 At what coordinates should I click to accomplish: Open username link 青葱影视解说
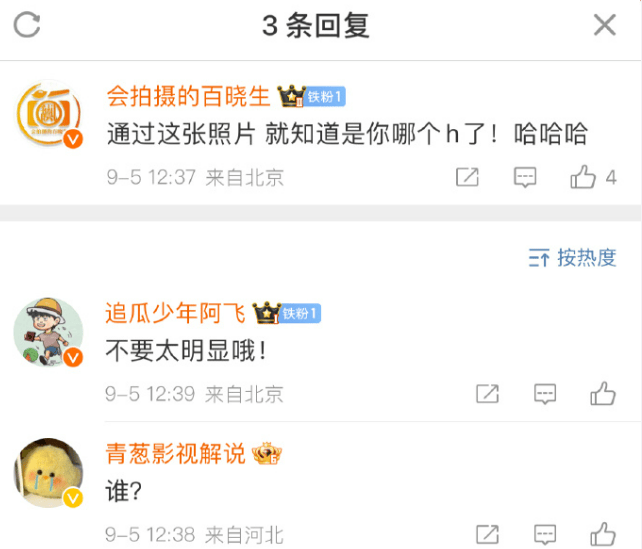(175, 454)
